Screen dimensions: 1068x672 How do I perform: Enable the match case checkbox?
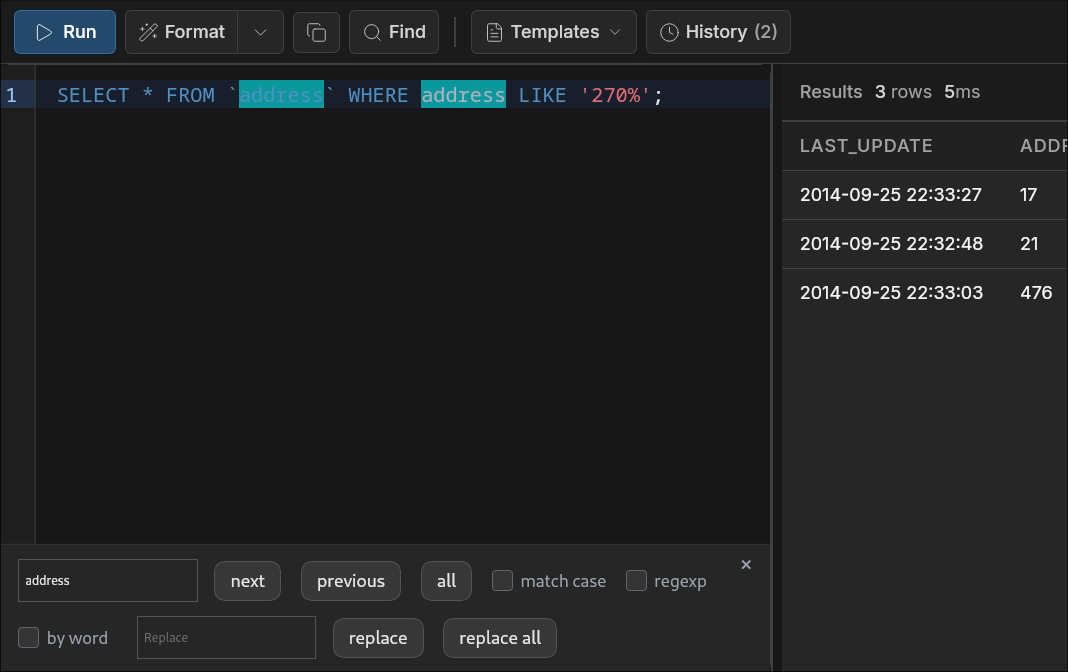(x=503, y=581)
